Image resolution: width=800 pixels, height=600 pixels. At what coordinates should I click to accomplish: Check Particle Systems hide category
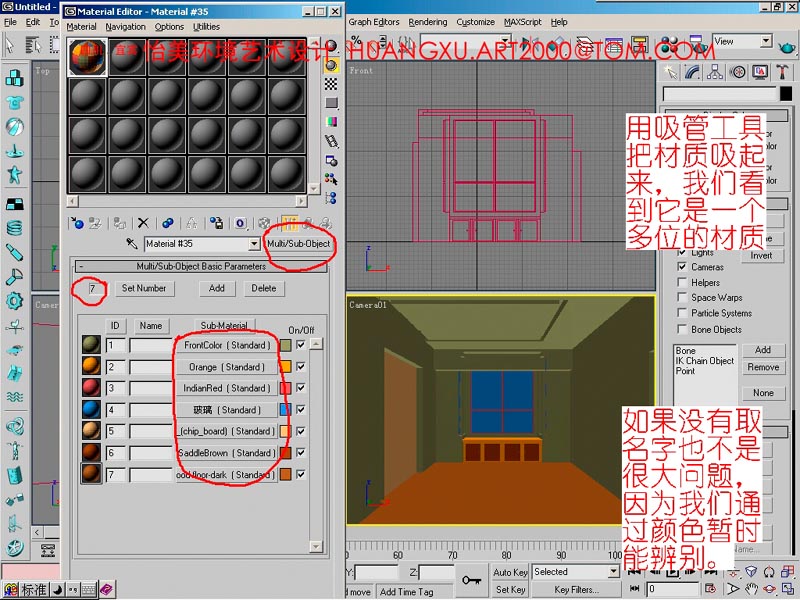tap(682, 313)
